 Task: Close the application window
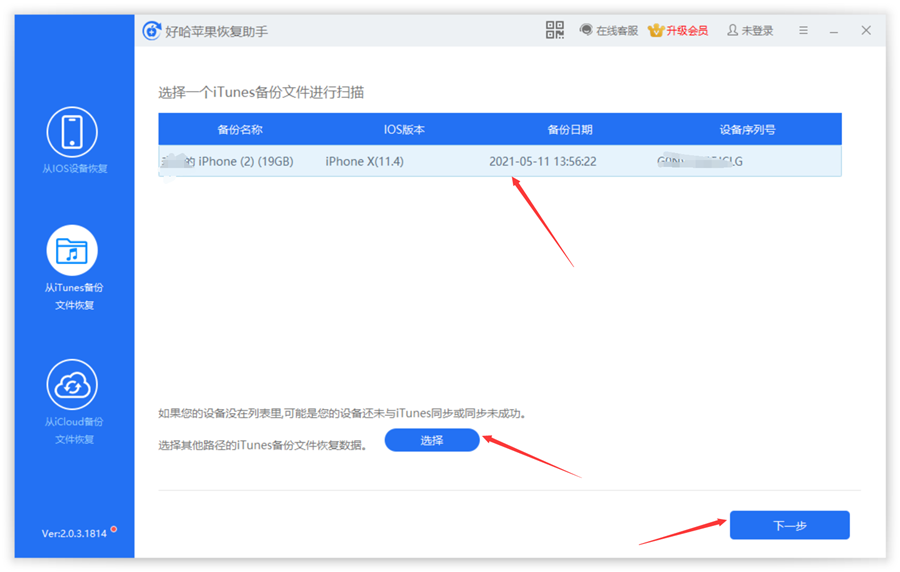pos(866,30)
